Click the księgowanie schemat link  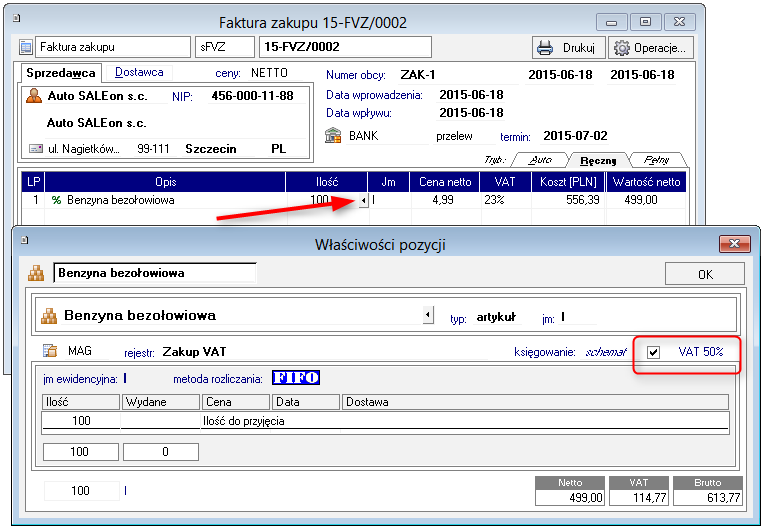[x=605, y=352]
